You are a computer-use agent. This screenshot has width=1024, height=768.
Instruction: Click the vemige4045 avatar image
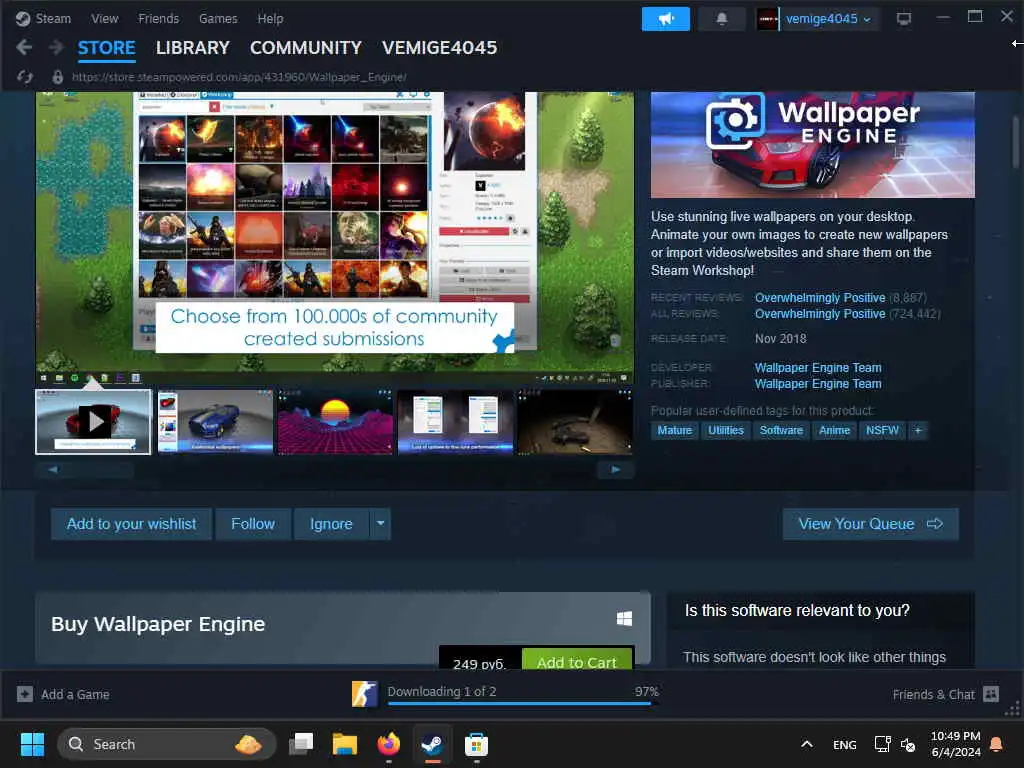pyautogui.click(x=767, y=19)
